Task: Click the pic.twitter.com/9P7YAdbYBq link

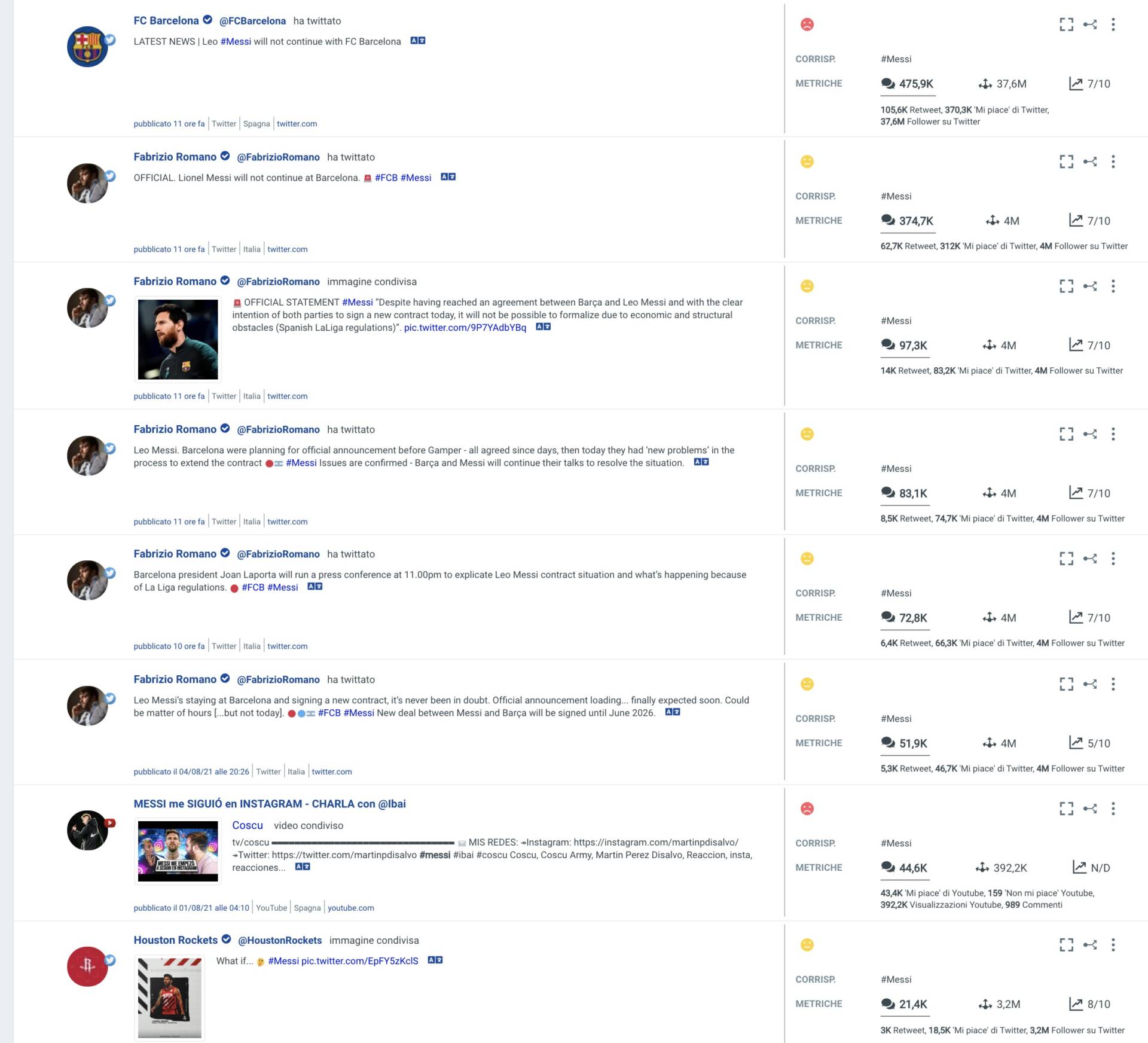Action: 465,328
